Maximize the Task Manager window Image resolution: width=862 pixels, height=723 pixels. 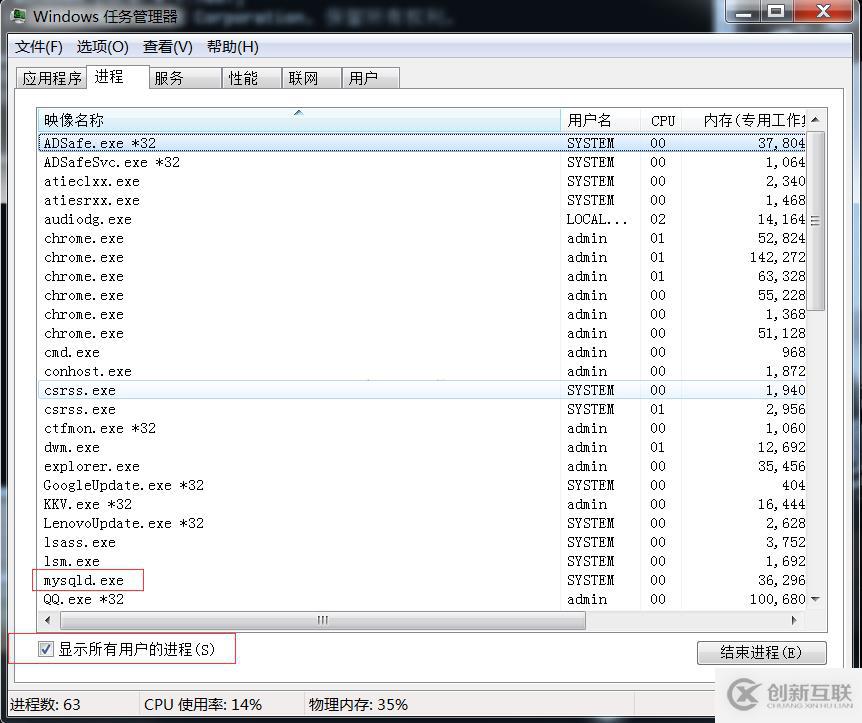tap(776, 11)
